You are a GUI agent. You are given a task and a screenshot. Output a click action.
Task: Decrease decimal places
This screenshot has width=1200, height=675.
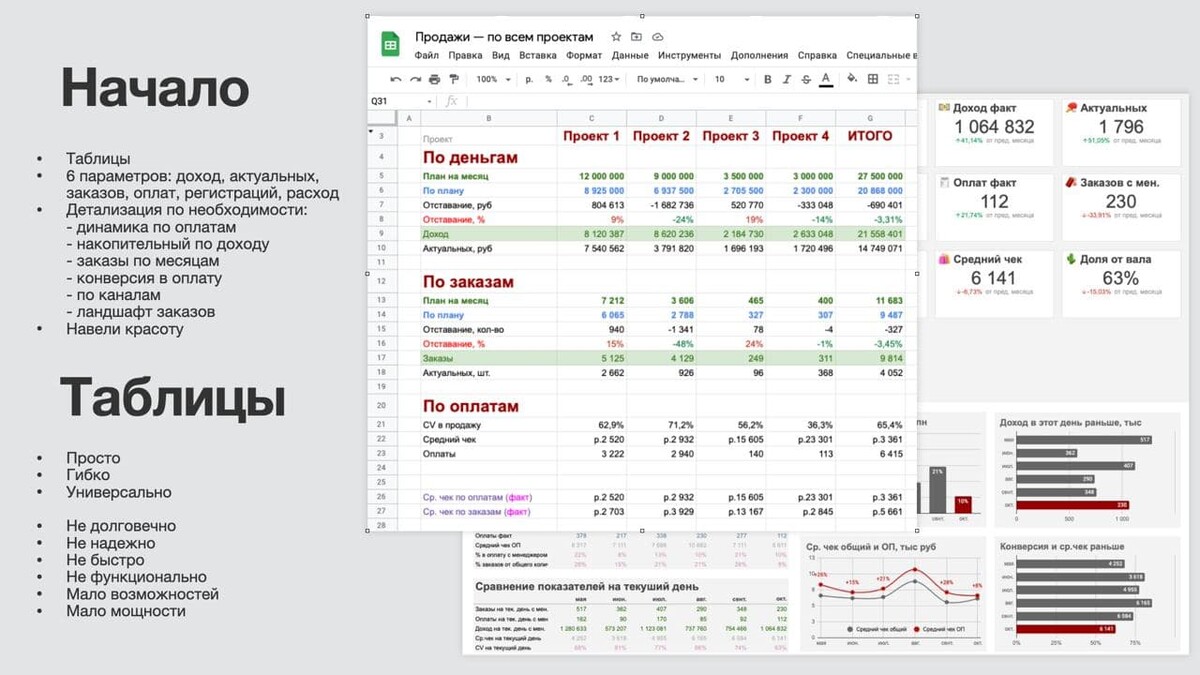pyautogui.click(x=566, y=79)
